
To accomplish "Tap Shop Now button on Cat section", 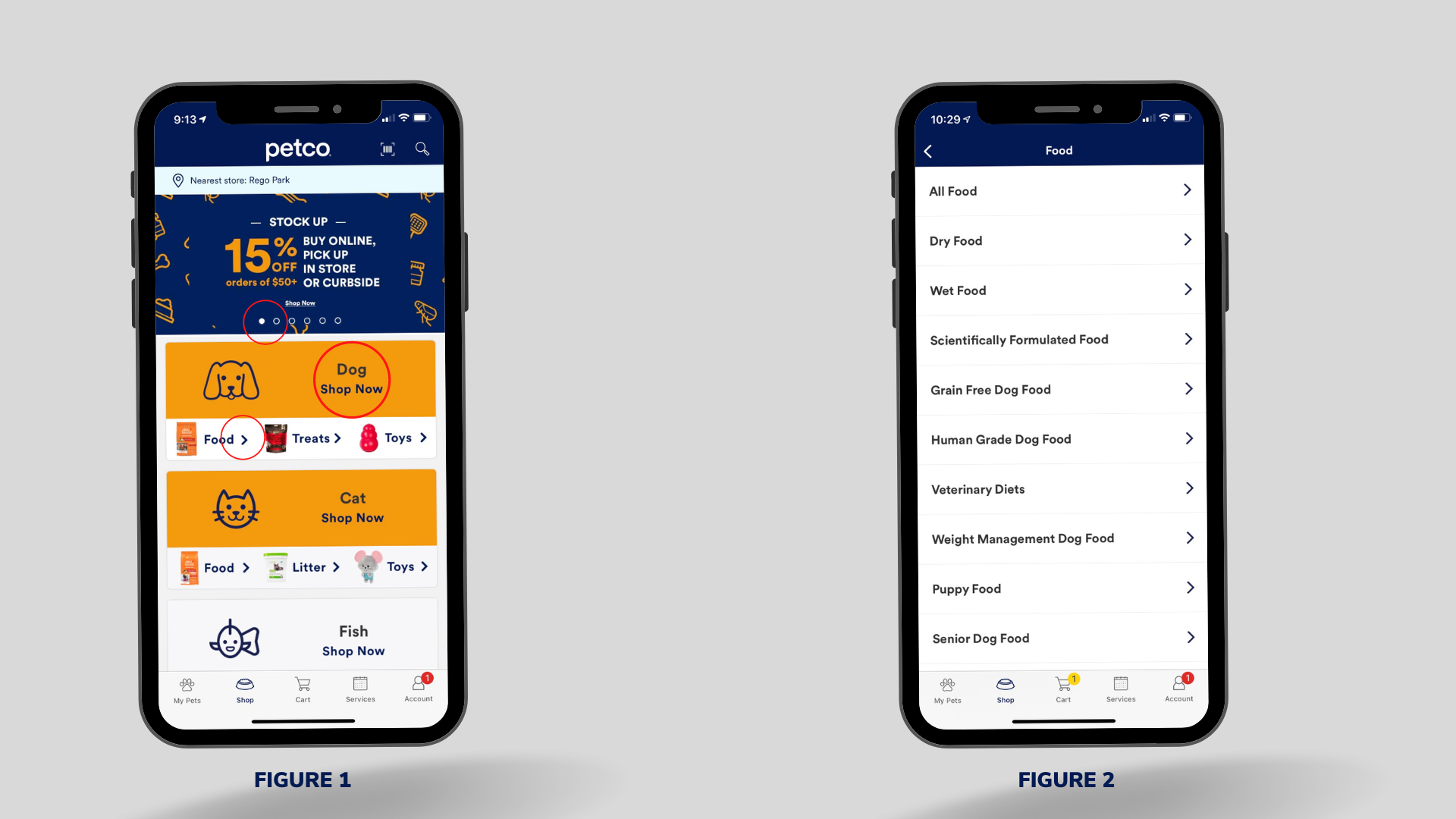I will [x=352, y=517].
